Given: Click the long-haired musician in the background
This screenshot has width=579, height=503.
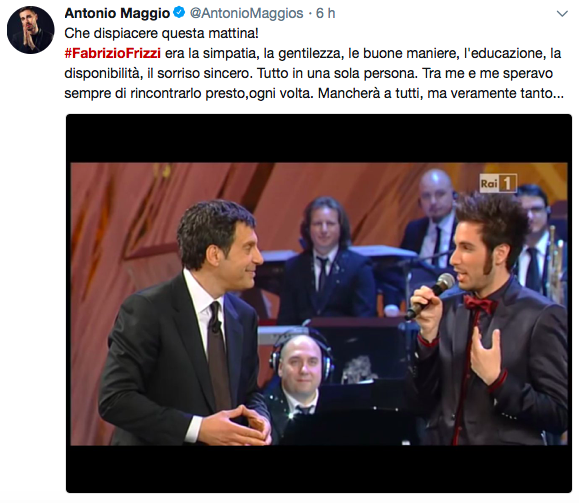Looking at the screenshot, I should [x=325, y=259].
